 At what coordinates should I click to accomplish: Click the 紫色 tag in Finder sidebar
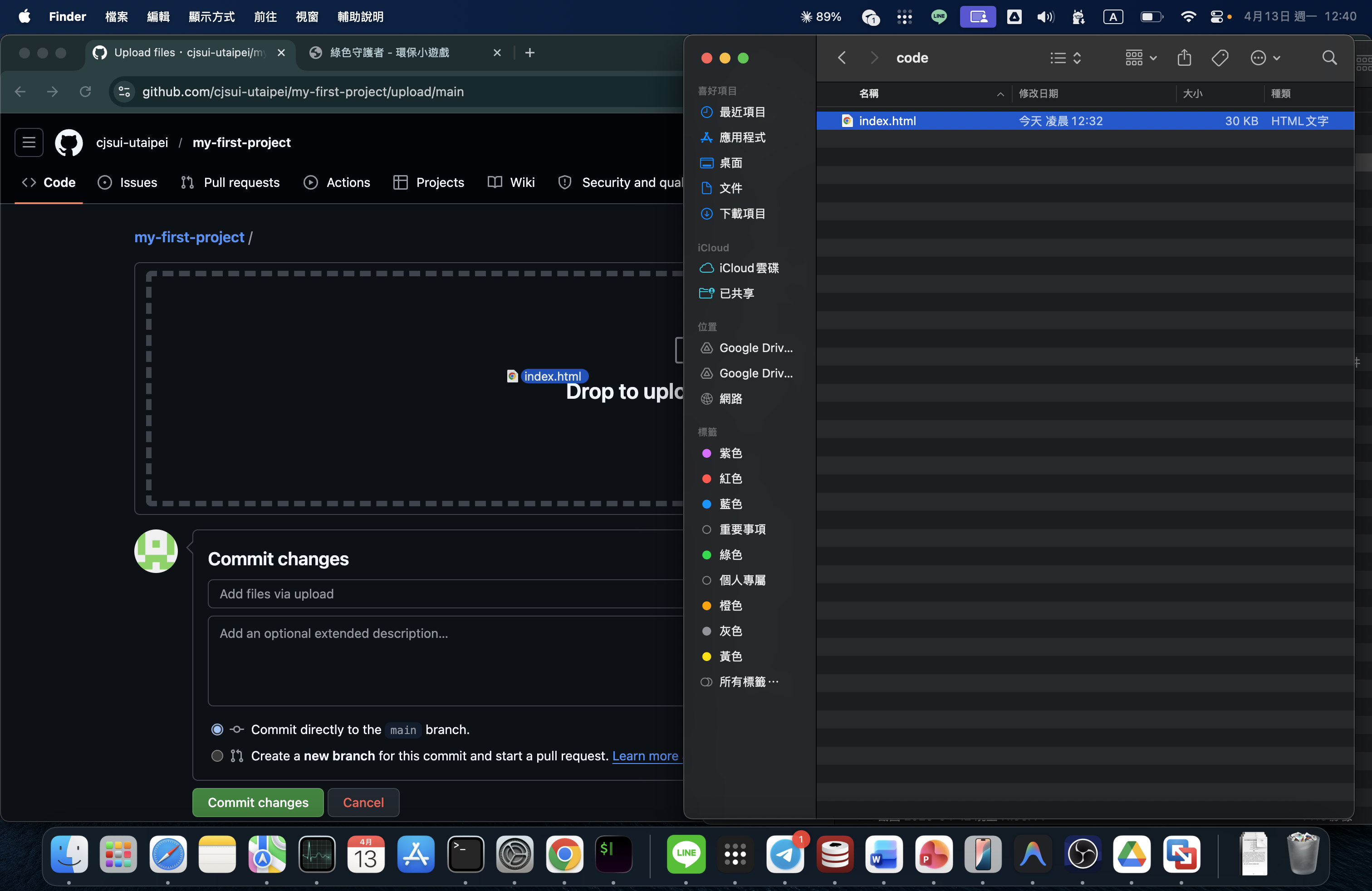tap(730, 453)
